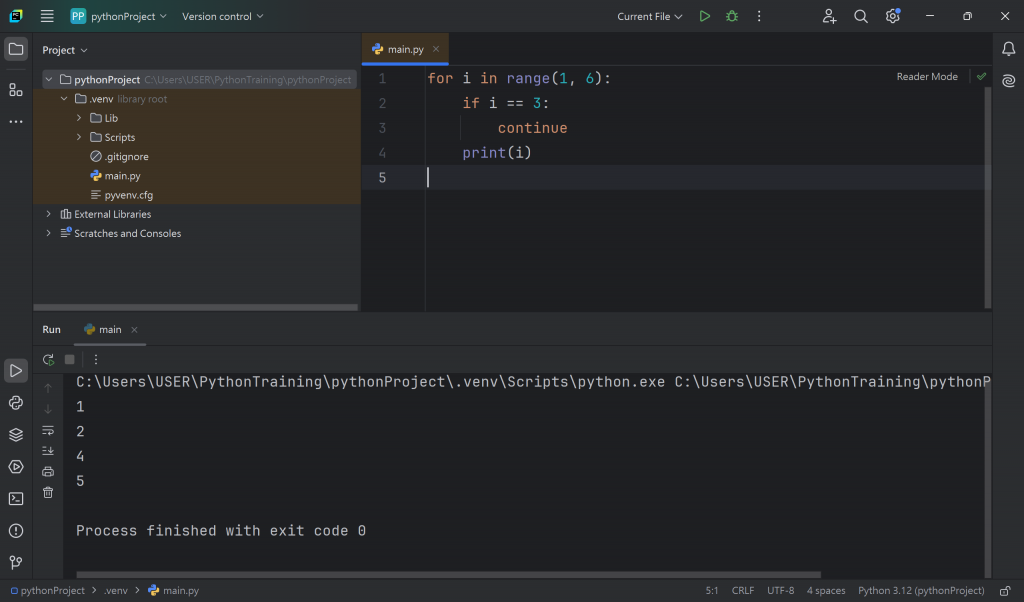The width and height of the screenshot is (1024, 602).
Task: Select main.py in the project tree
Action: tap(122, 176)
